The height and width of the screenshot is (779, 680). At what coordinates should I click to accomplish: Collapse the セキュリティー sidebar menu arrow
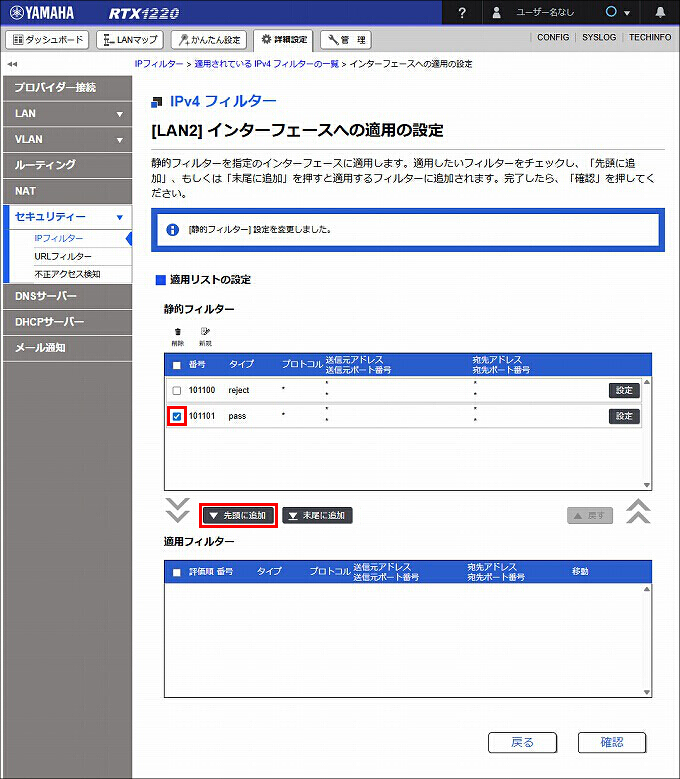pos(120,217)
